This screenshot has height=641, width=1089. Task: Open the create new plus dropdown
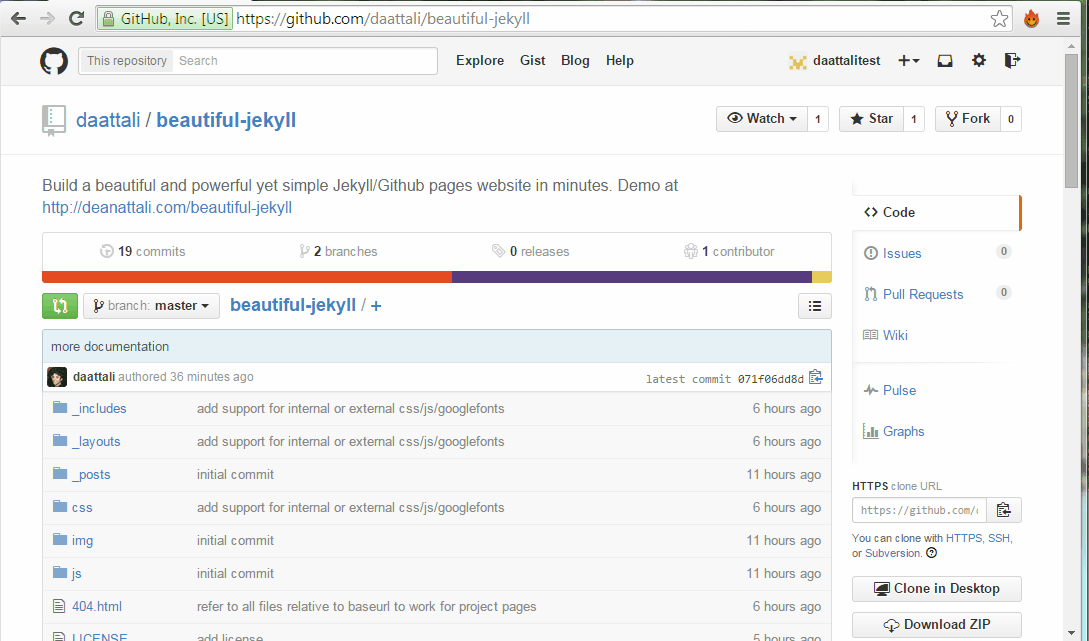coord(908,61)
